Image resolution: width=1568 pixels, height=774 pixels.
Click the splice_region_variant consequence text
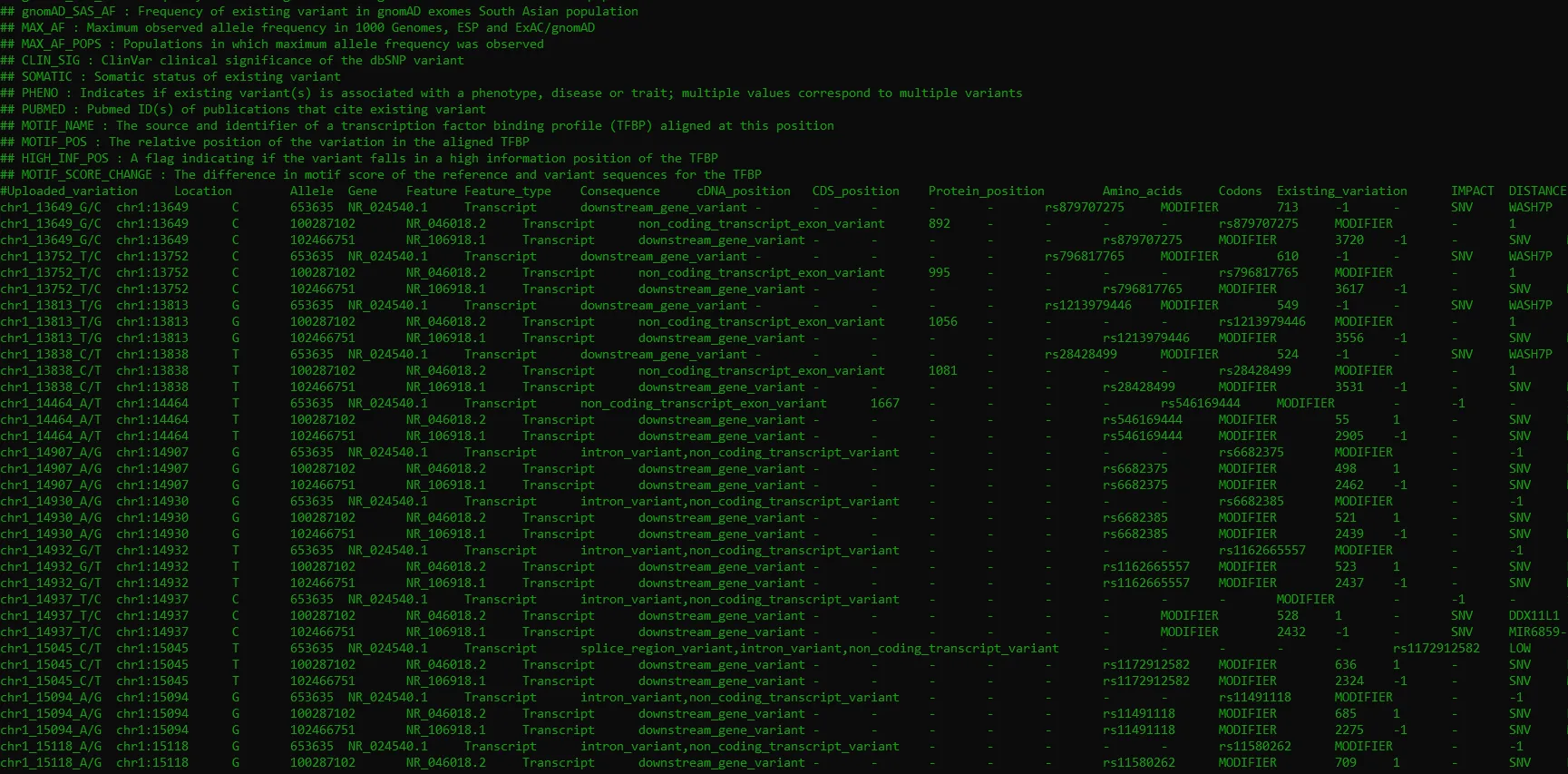pos(657,649)
